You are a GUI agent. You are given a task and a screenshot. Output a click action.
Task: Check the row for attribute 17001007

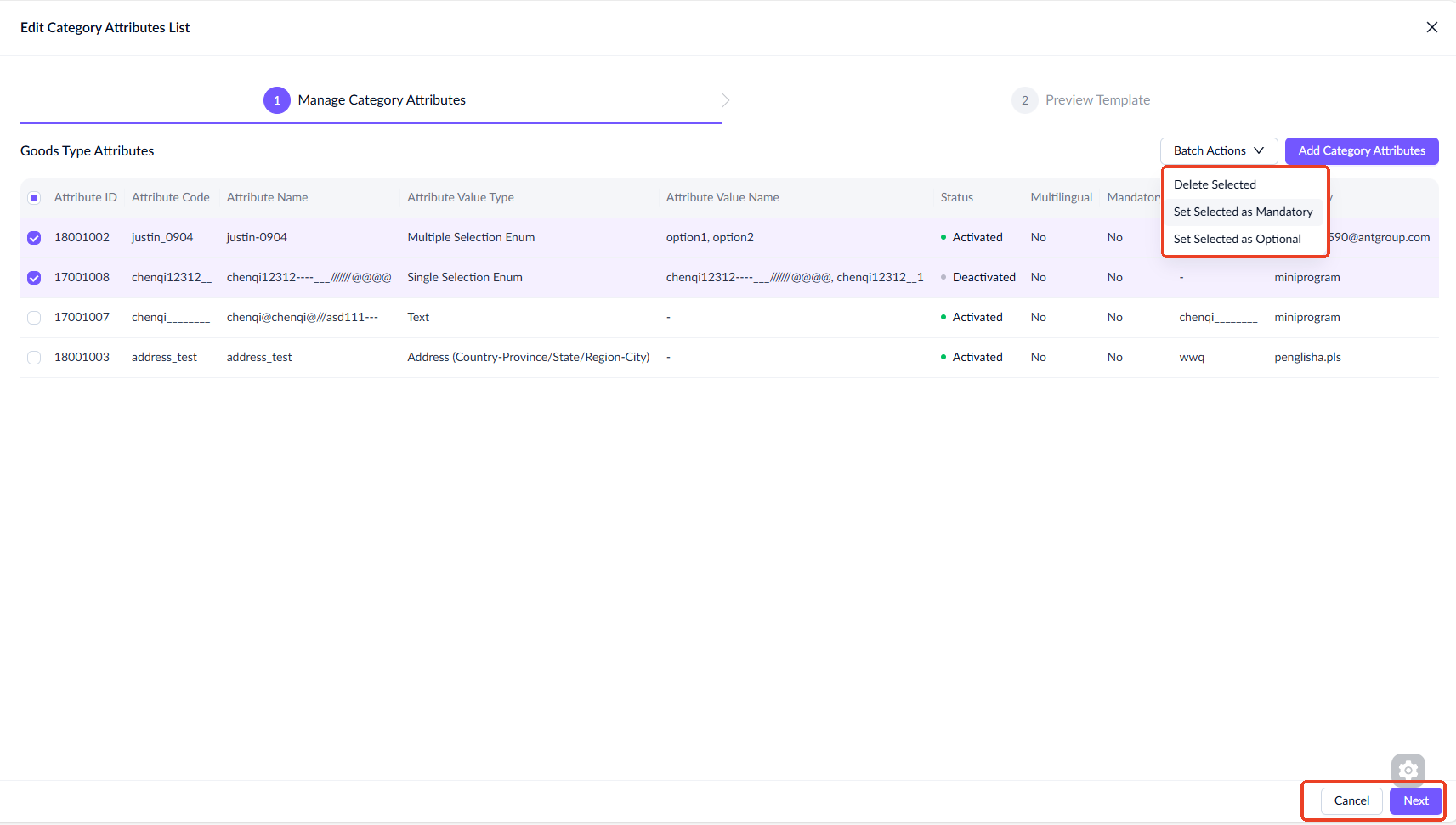tap(34, 318)
